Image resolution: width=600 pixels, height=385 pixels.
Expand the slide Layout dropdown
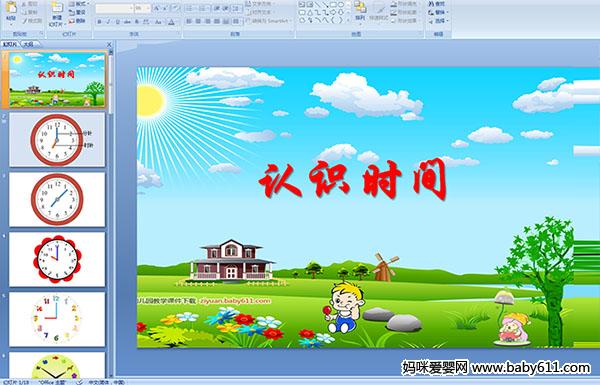click(80, 4)
